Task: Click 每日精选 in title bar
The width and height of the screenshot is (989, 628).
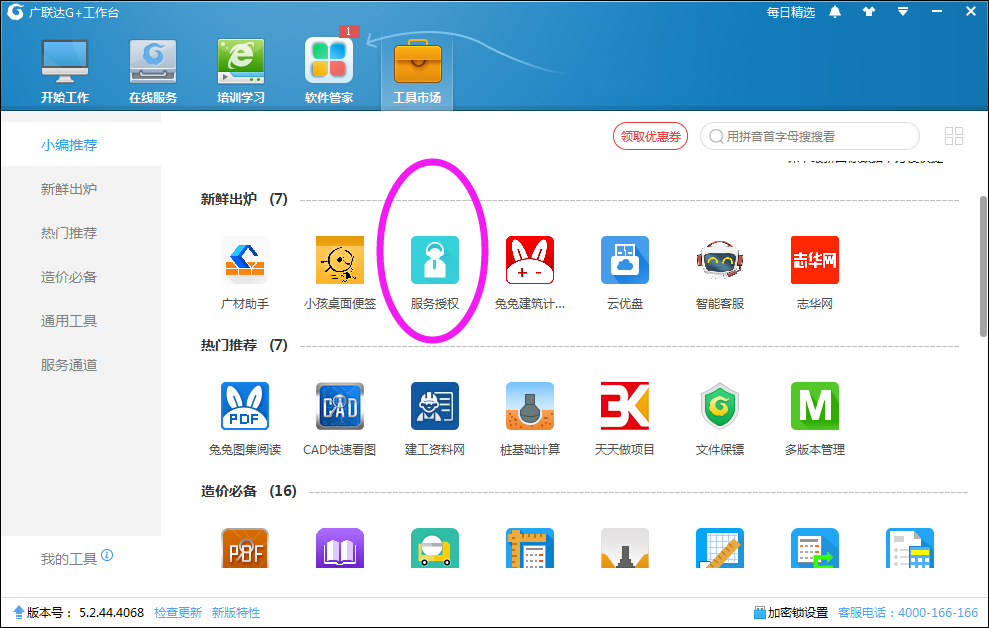Action: [x=790, y=13]
